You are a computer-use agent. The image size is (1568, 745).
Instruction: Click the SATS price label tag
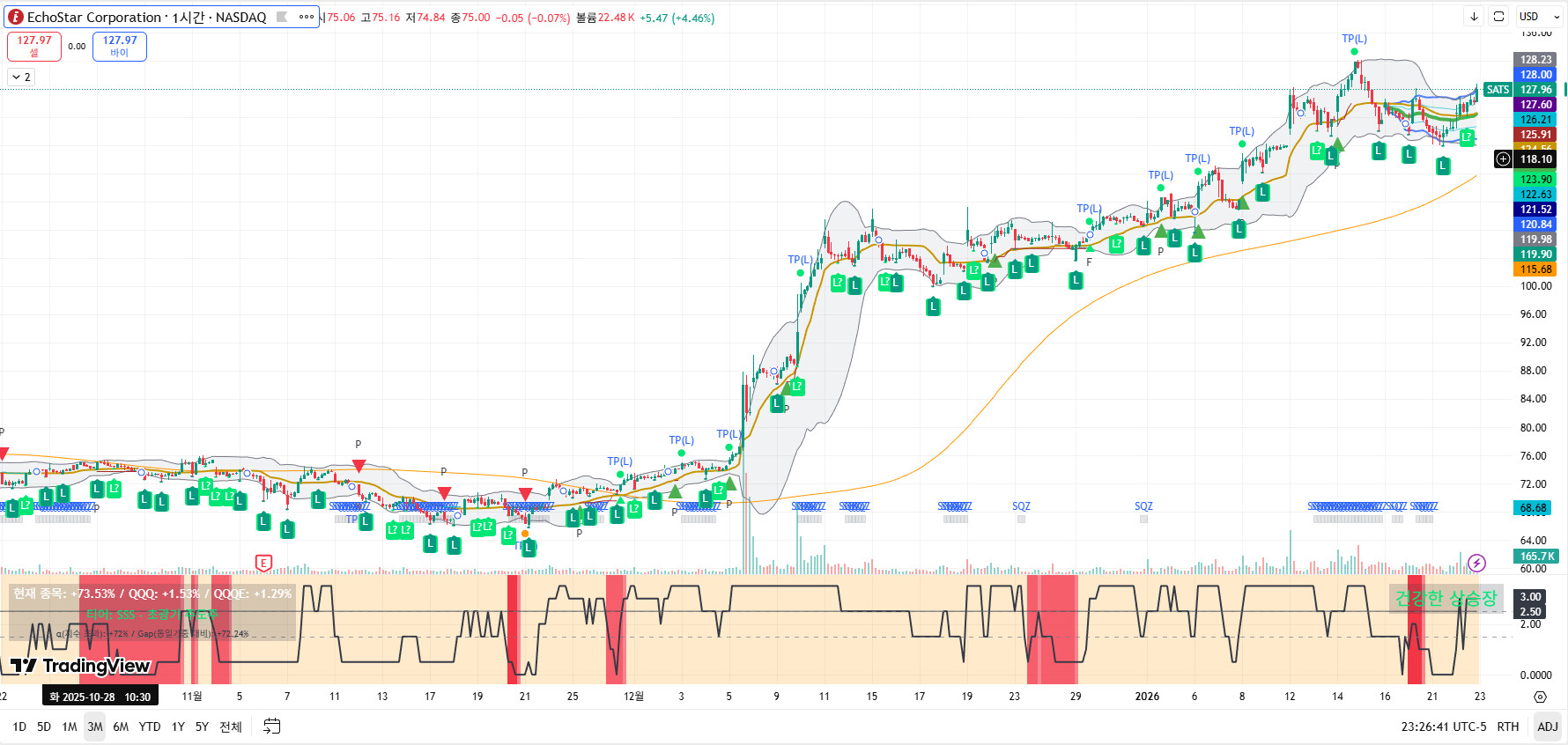point(1498,90)
